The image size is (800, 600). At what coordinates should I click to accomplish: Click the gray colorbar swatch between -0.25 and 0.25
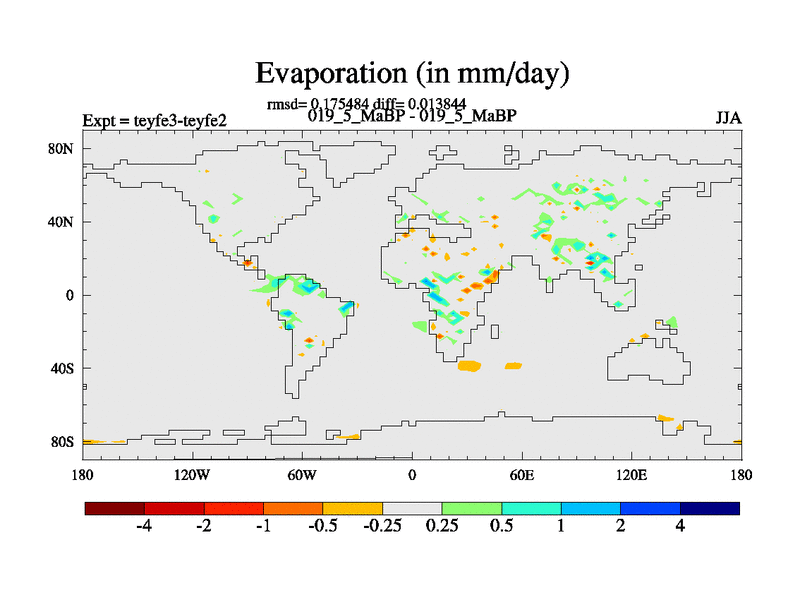point(412,508)
